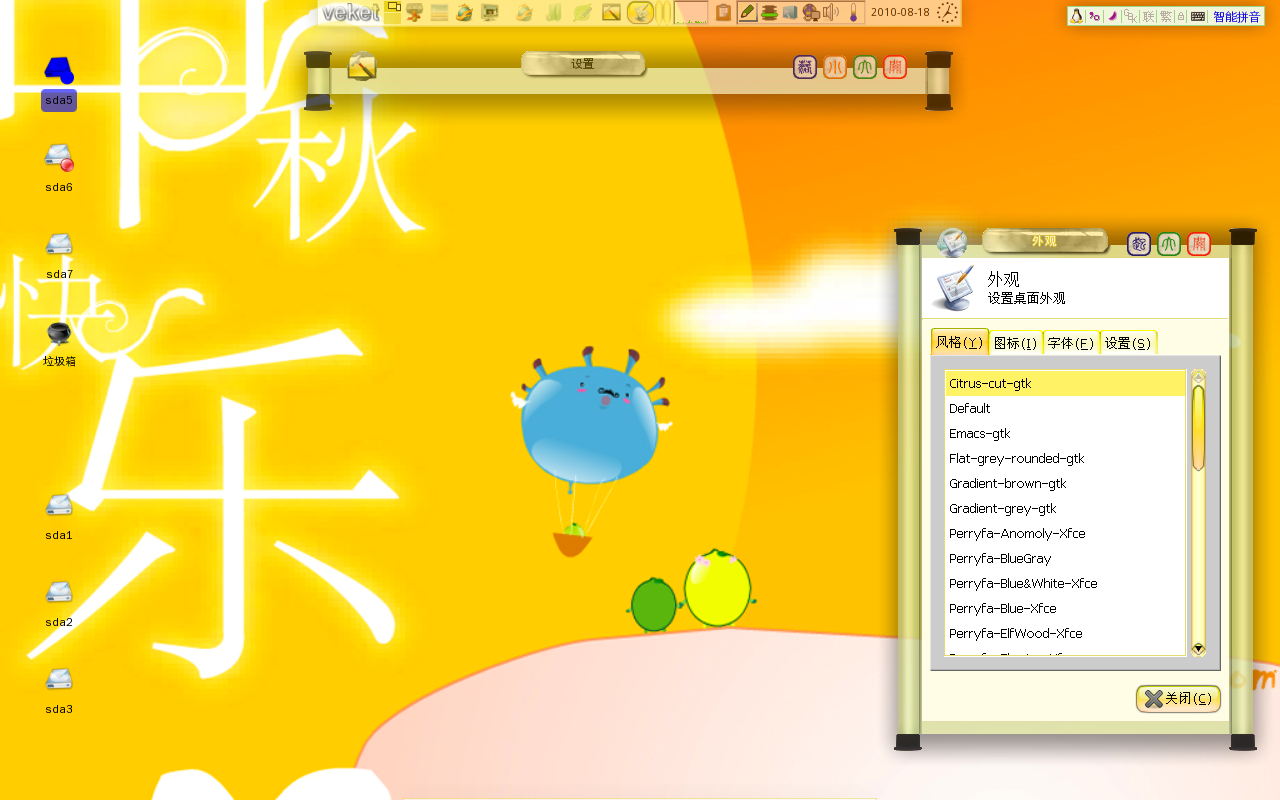Click the thermometer temperature icon

coord(854,12)
